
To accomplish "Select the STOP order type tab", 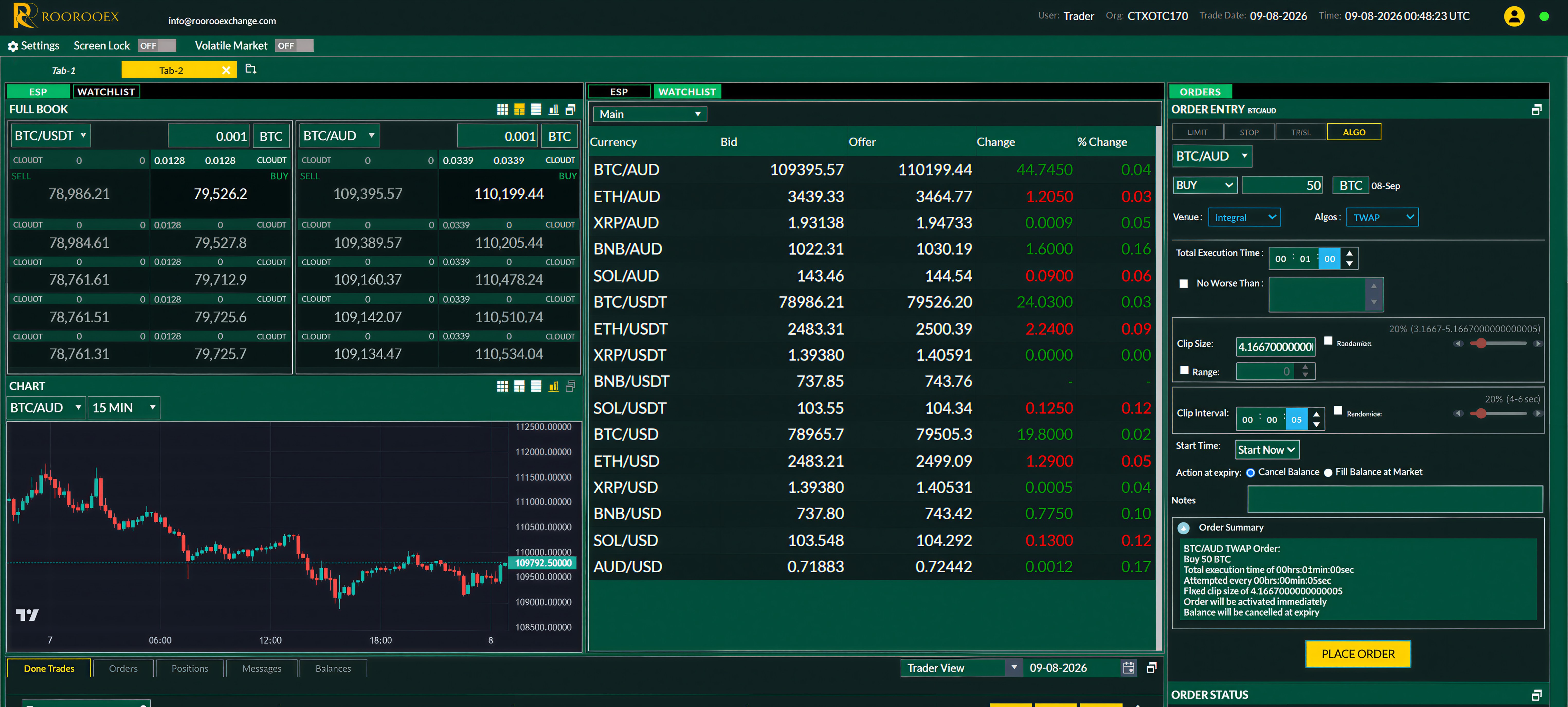I will click(1249, 133).
